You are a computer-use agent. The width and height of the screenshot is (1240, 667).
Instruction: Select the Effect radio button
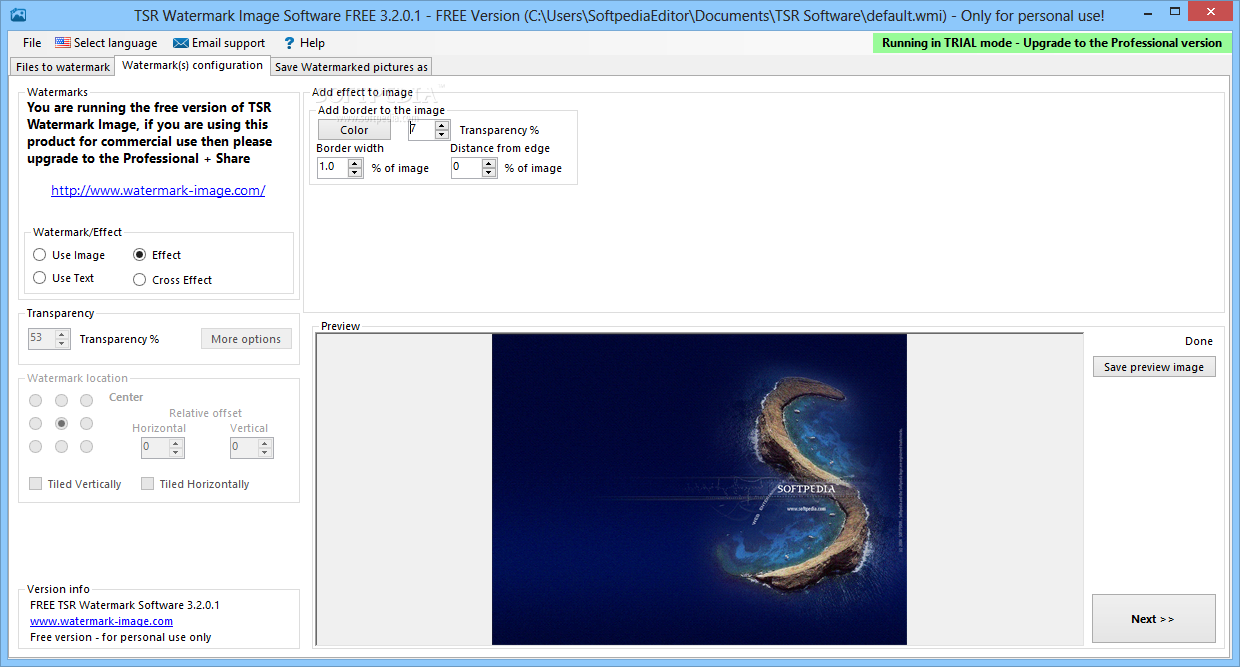pyautogui.click(x=157, y=255)
